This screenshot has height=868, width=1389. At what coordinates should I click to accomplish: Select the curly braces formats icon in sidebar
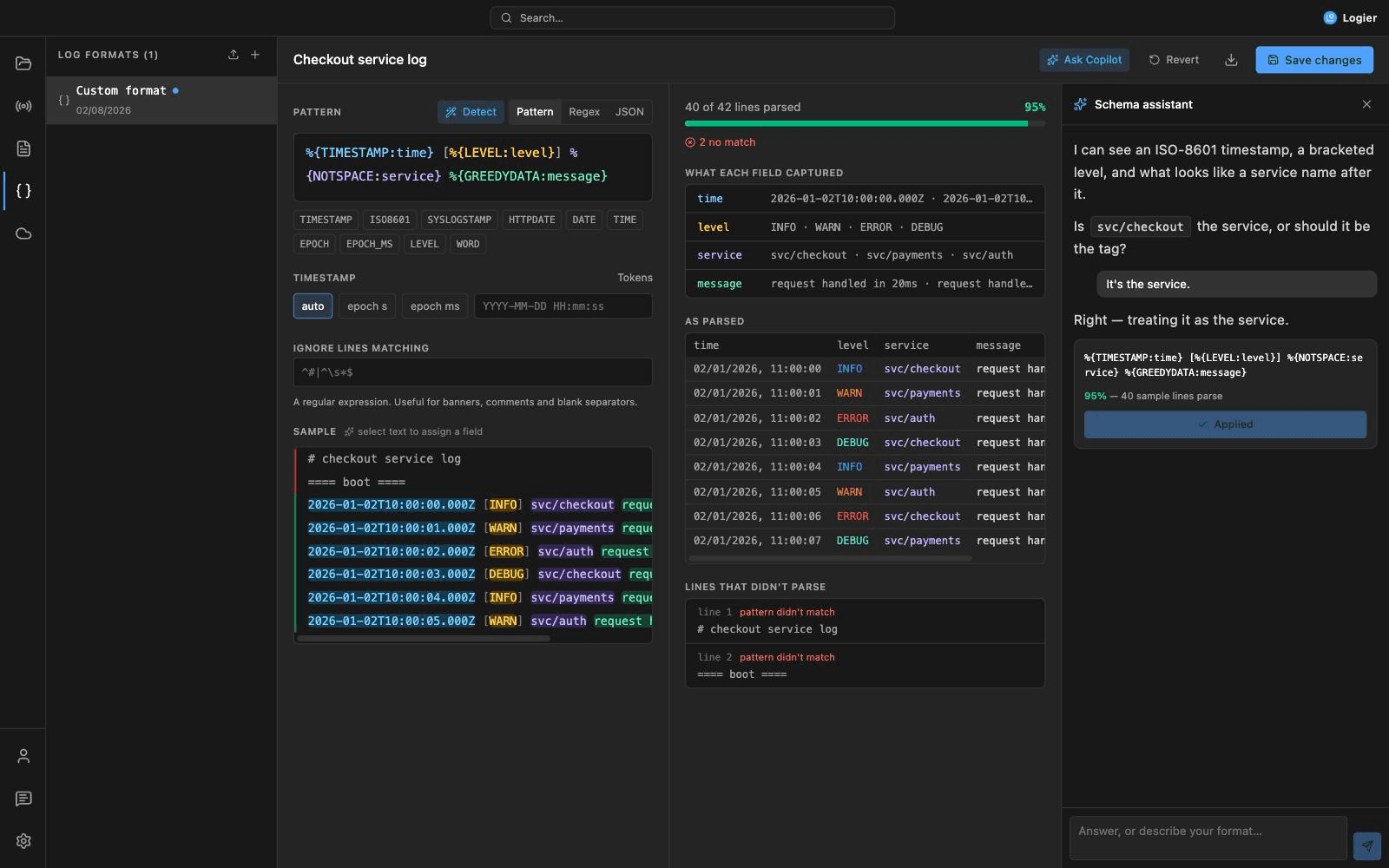pyautogui.click(x=23, y=191)
